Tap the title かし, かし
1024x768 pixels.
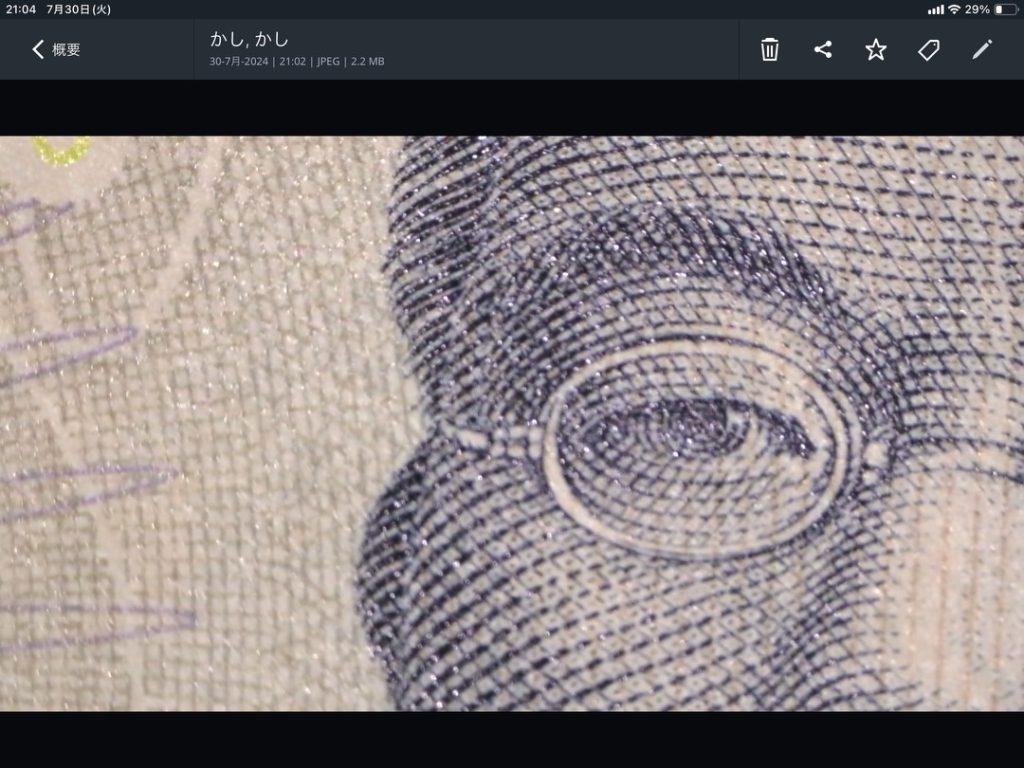(x=249, y=40)
